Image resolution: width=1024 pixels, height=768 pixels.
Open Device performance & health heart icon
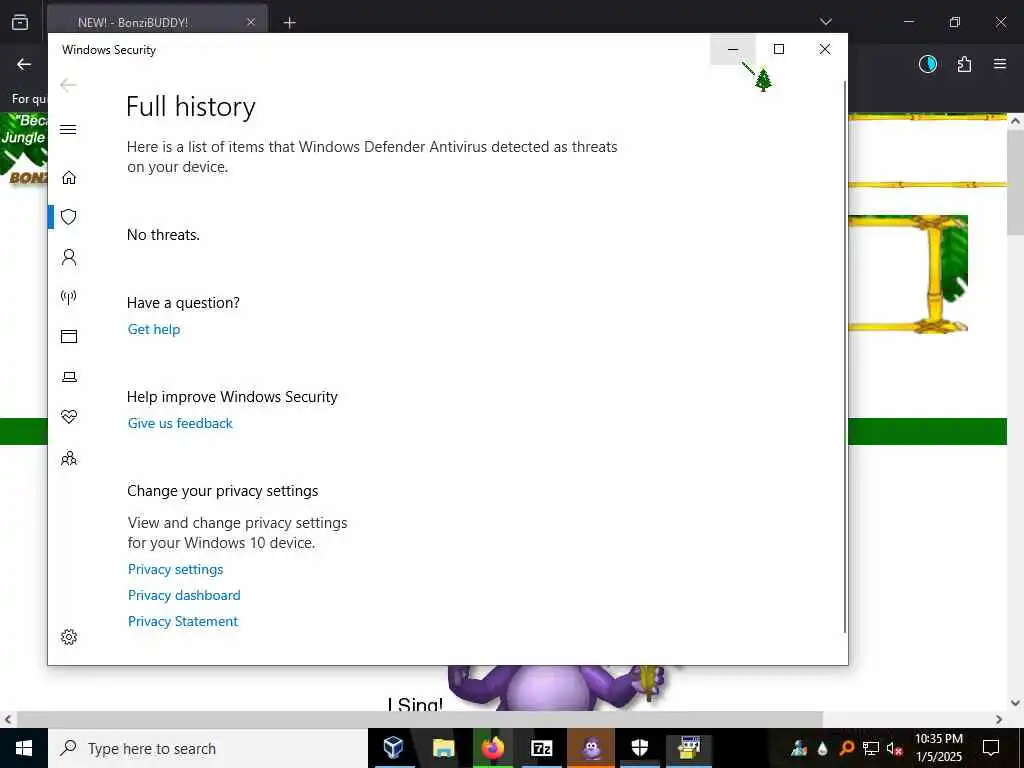69,417
